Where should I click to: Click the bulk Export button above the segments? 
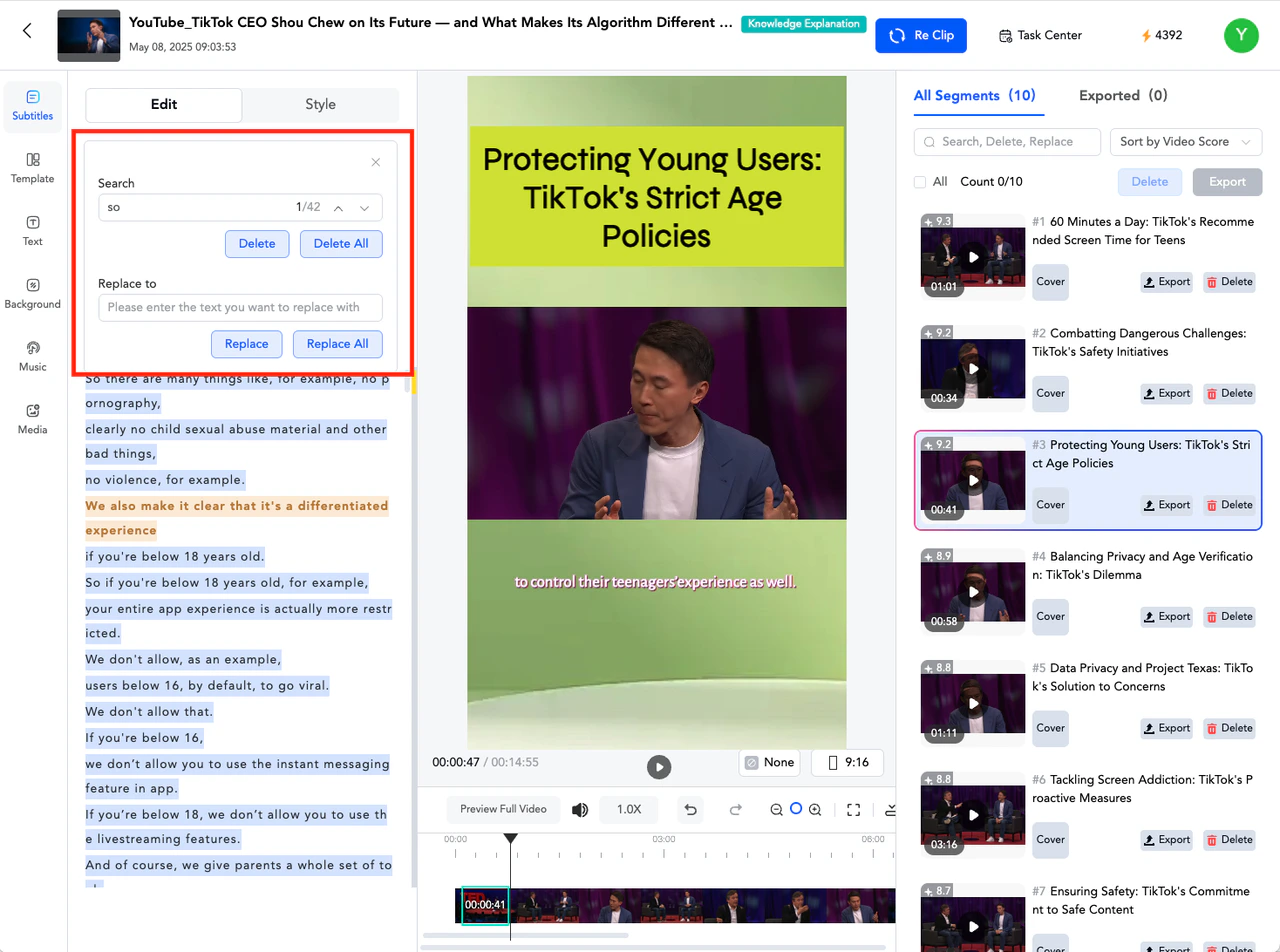pos(1228,182)
